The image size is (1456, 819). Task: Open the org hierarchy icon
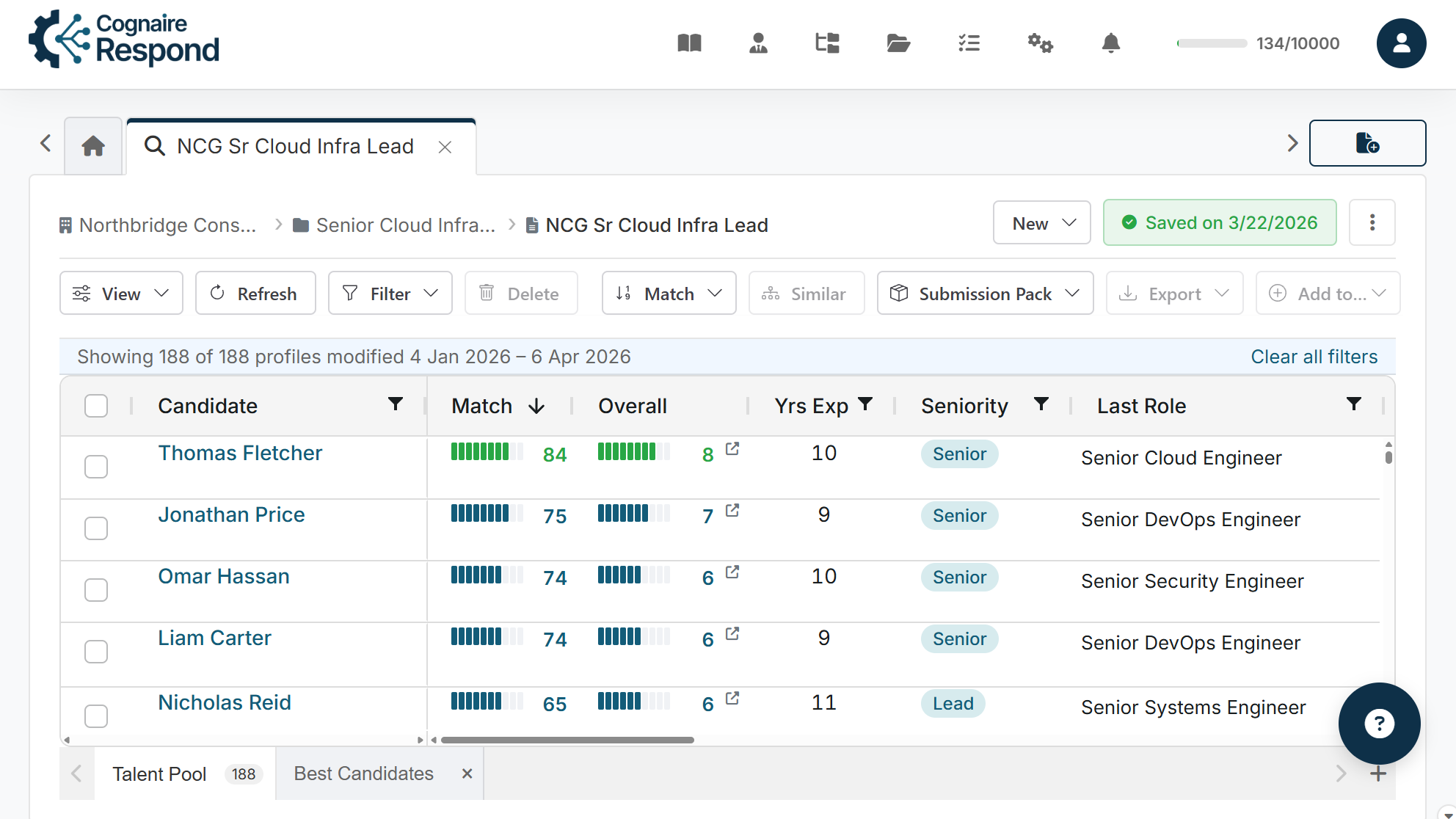click(x=826, y=43)
